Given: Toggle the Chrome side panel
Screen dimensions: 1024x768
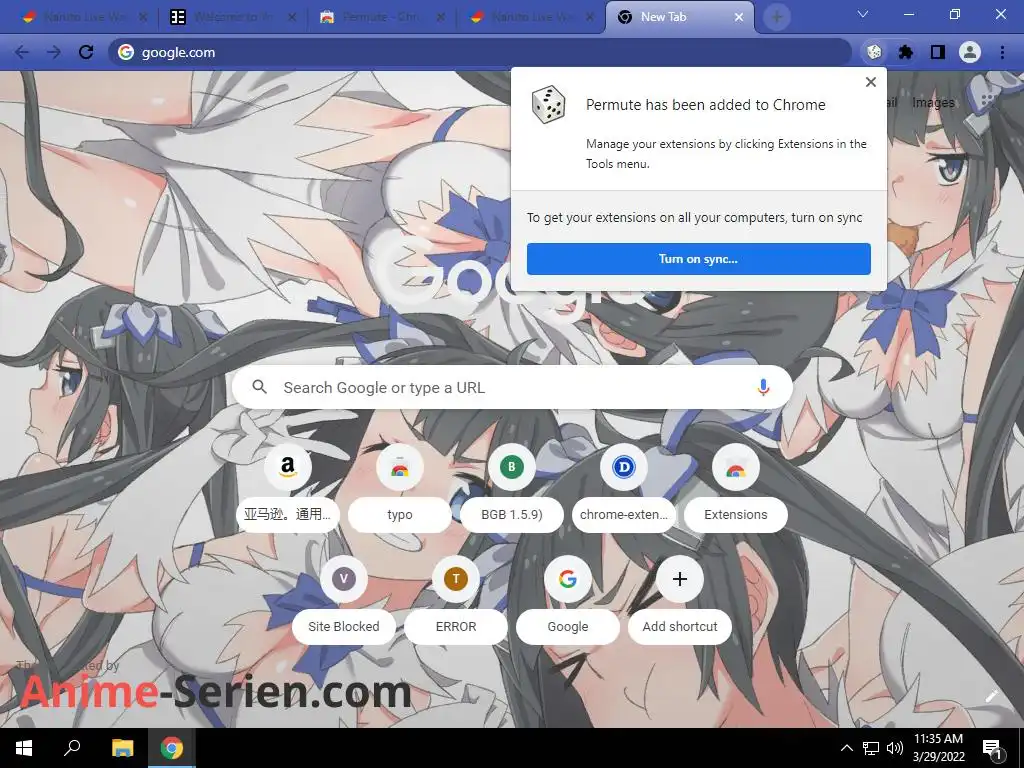Looking at the screenshot, I should click(x=938, y=52).
